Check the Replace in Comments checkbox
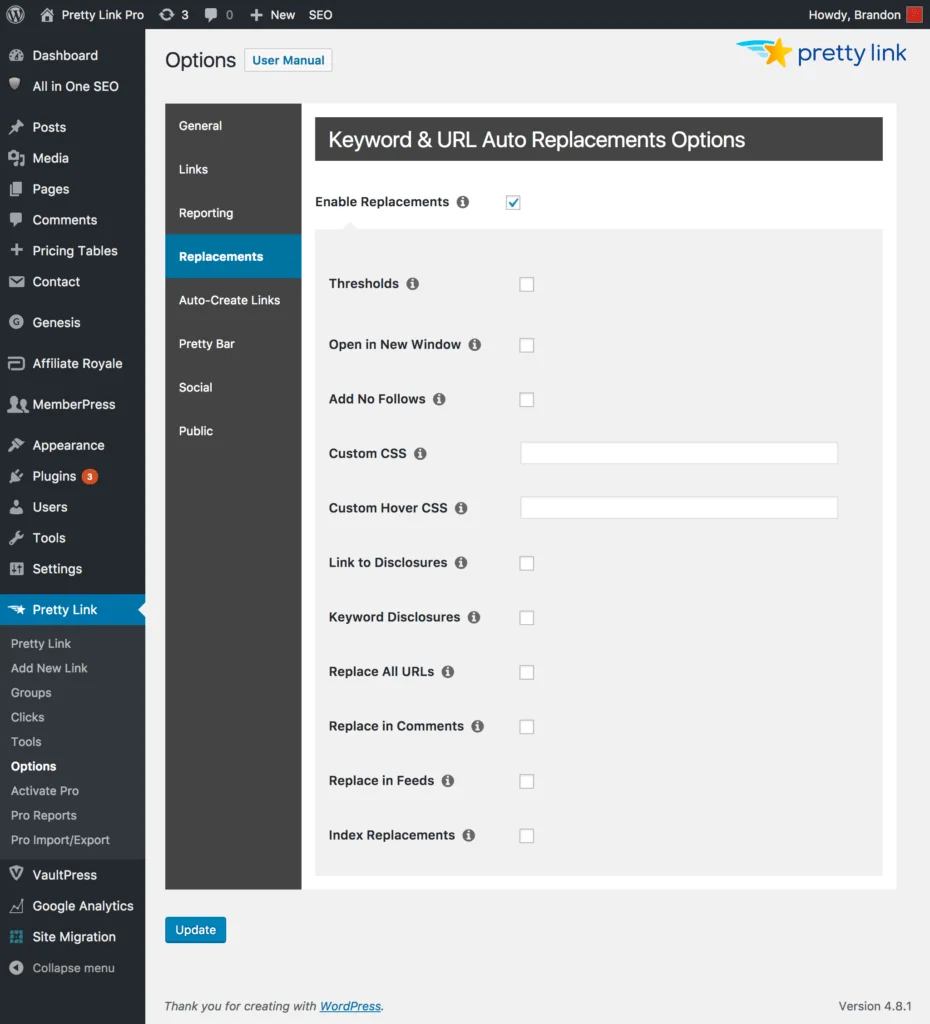930x1024 pixels. [x=527, y=726]
